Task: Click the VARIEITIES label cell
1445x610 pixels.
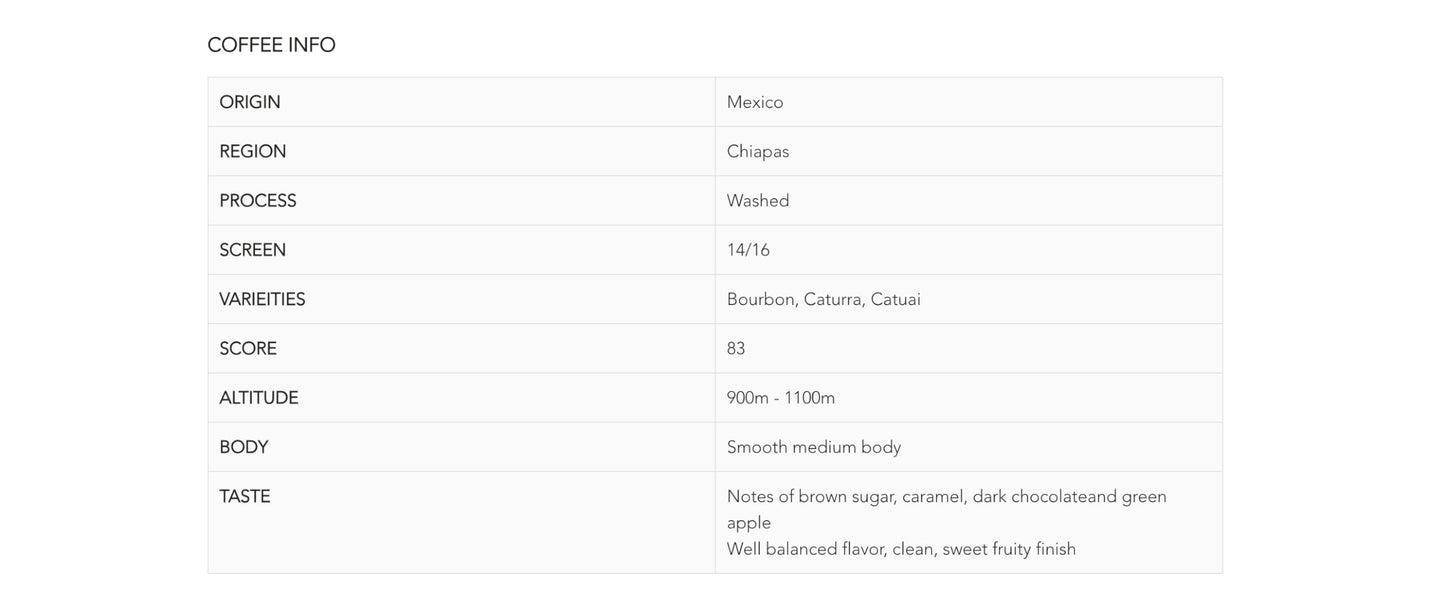Action: click(x=262, y=299)
